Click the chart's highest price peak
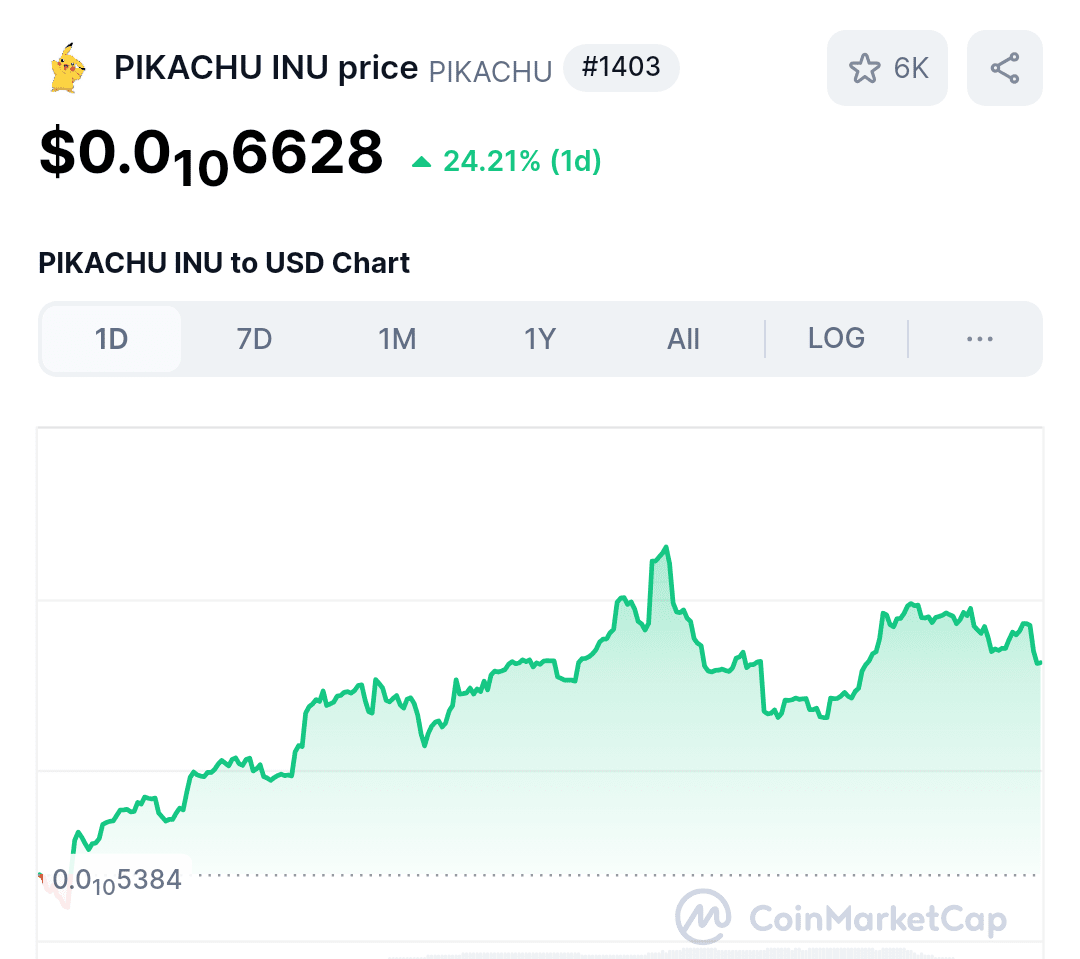Image resolution: width=1080 pixels, height=959 pixels. (665, 547)
